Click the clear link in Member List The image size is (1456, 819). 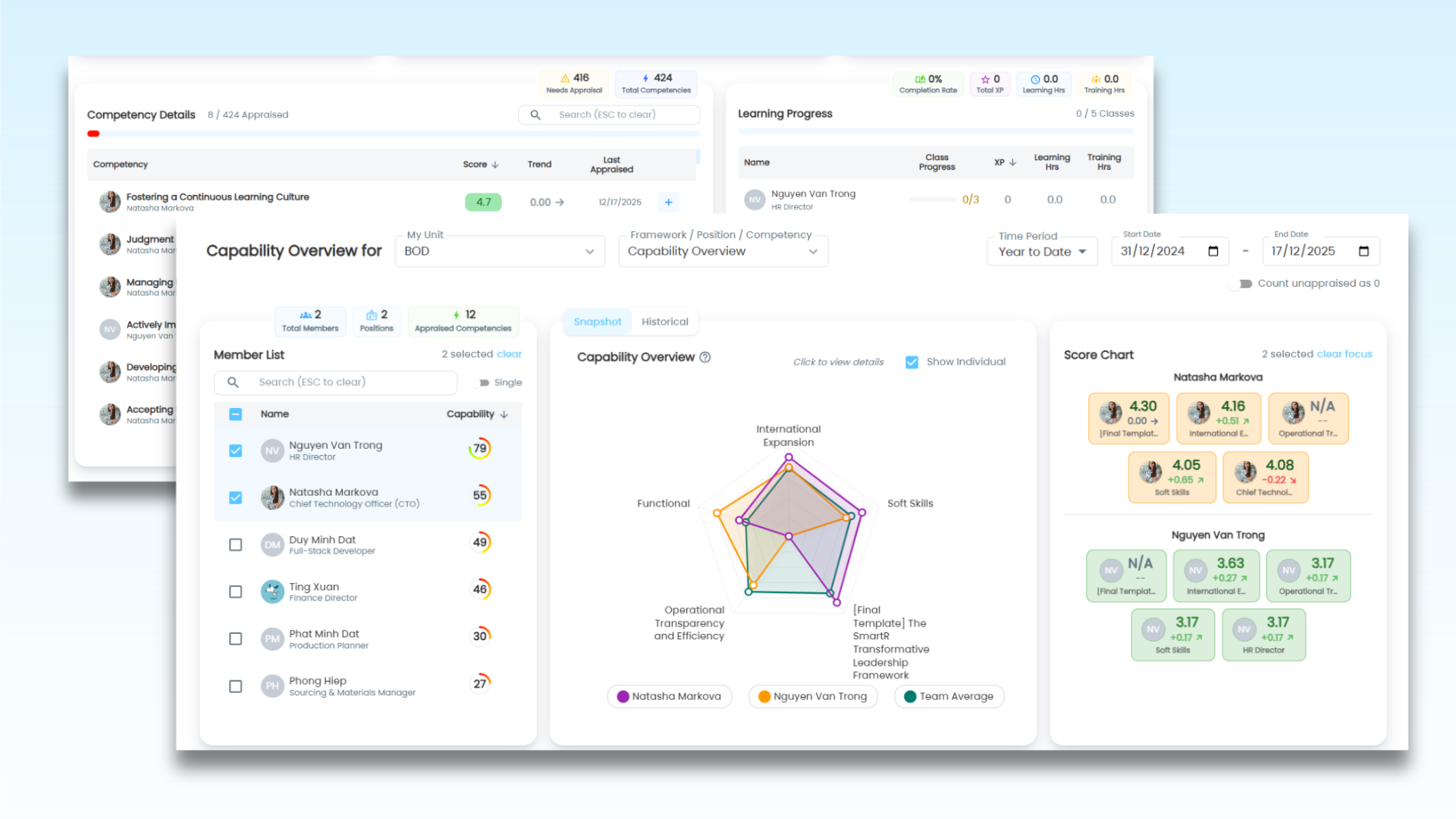509,354
